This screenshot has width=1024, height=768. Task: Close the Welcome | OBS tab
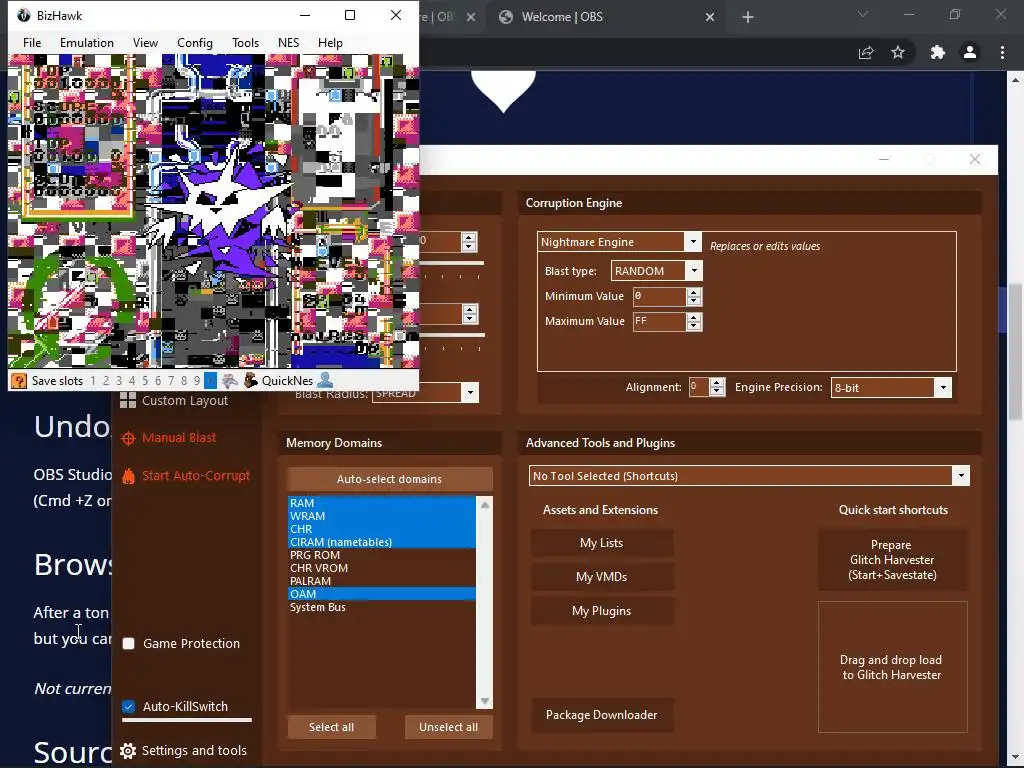point(710,17)
